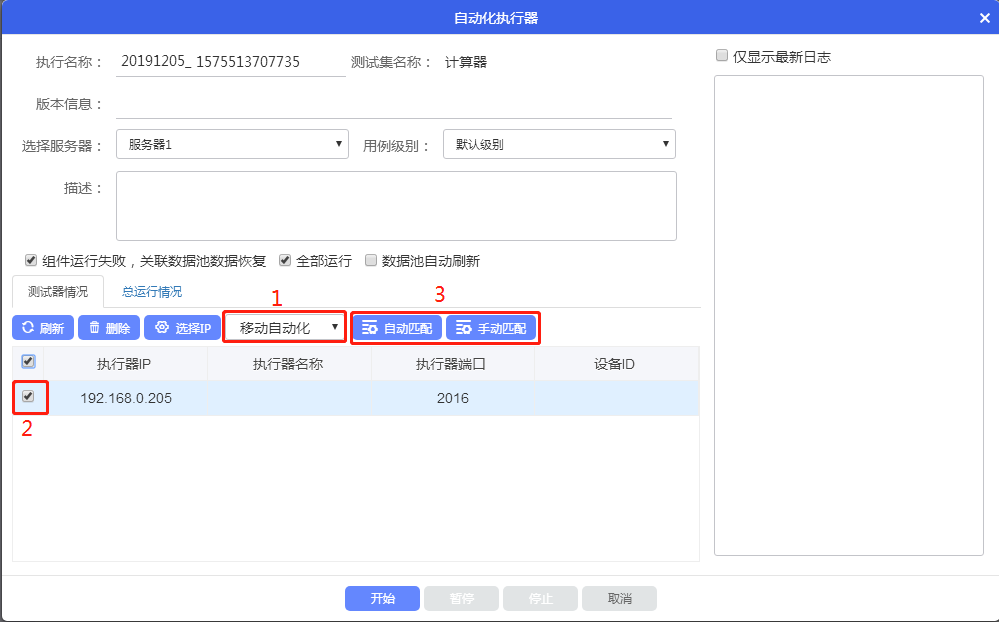Enable the 数据池自动刷新 checkbox
Screen dimensions: 999x622
click(371, 260)
